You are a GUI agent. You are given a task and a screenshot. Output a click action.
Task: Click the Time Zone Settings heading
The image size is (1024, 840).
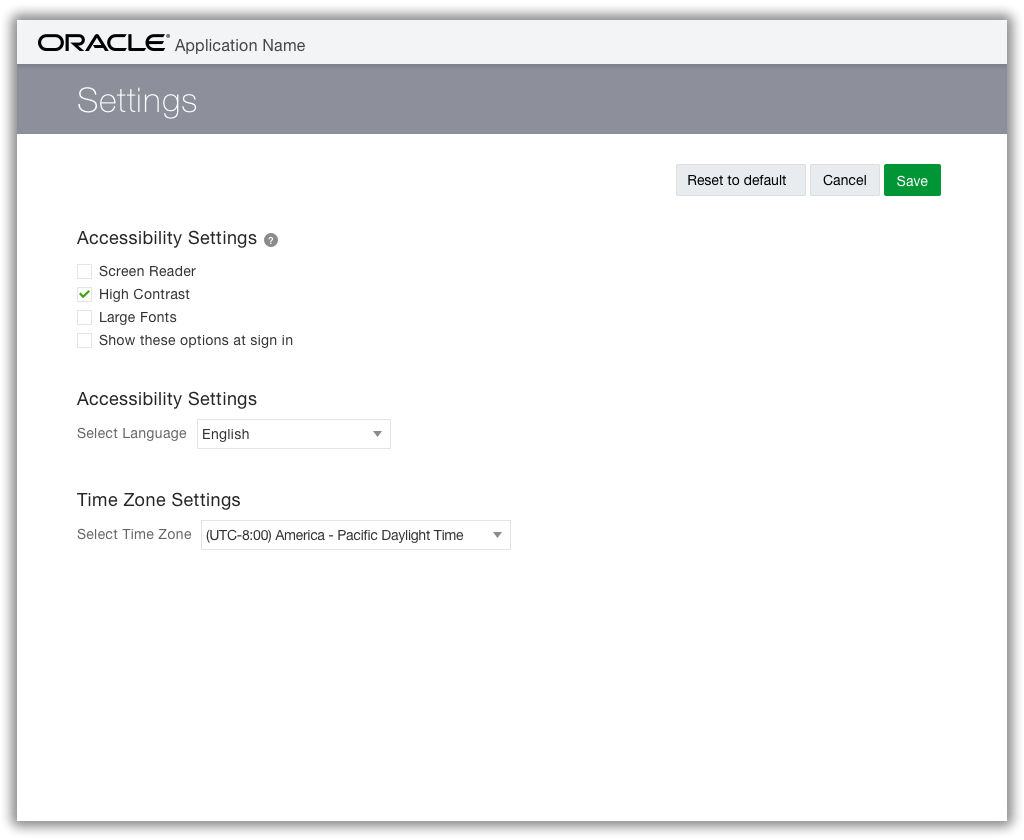159,499
